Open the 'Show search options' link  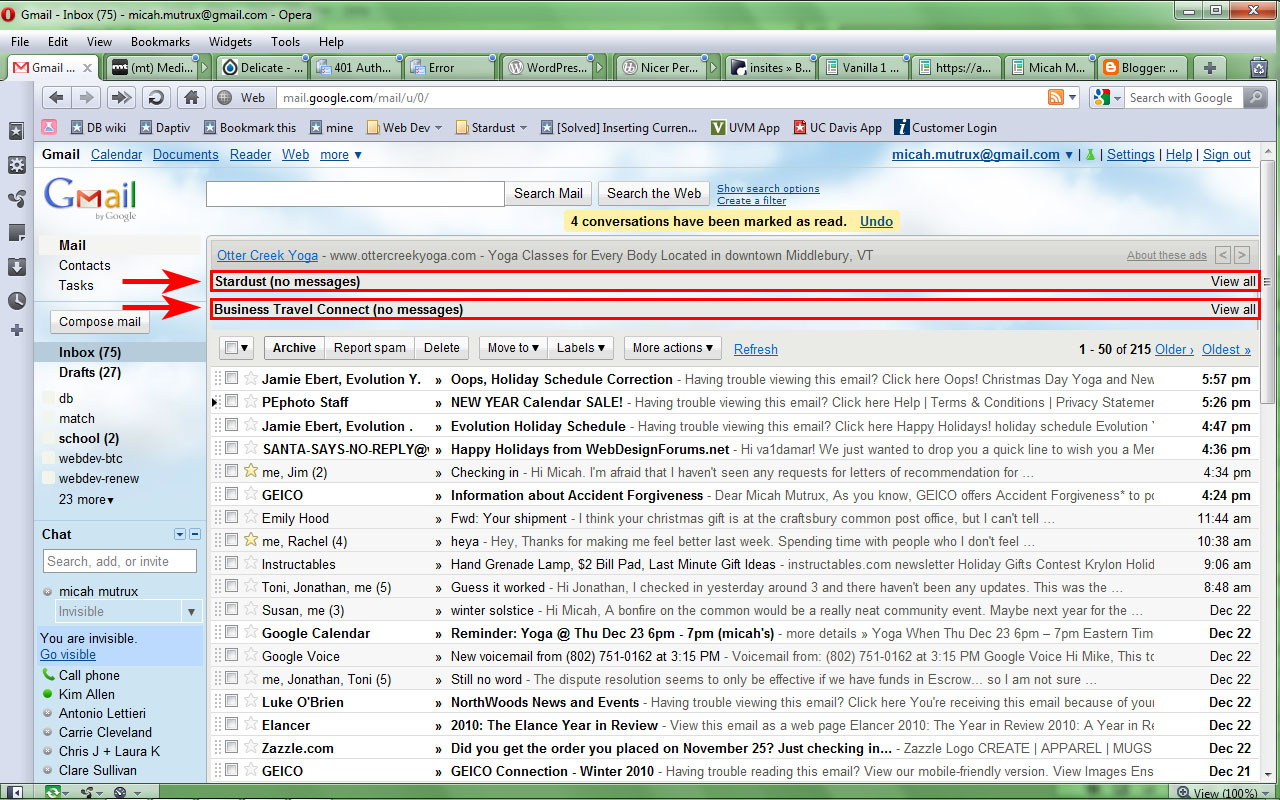[x=768, y=188]
